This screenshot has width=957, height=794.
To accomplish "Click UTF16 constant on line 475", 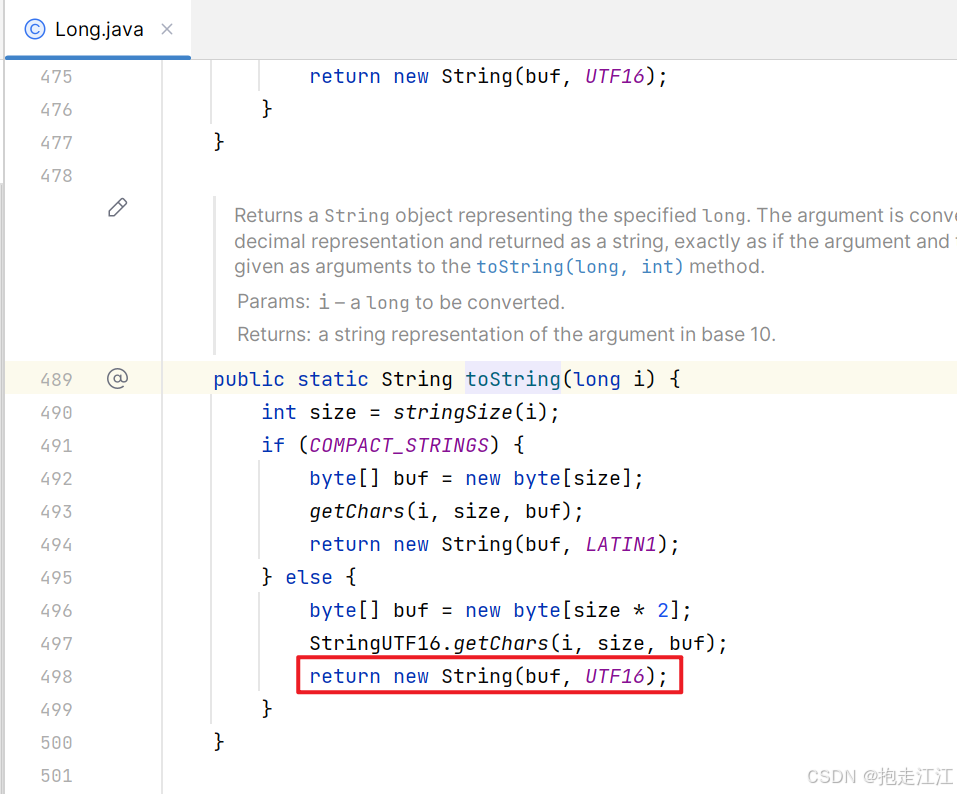I will [615, 77].
